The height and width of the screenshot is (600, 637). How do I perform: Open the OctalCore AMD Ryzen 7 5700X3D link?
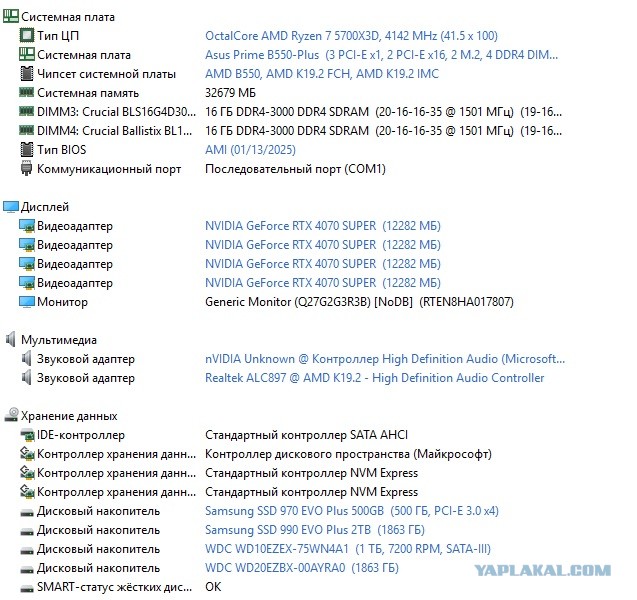351,36
